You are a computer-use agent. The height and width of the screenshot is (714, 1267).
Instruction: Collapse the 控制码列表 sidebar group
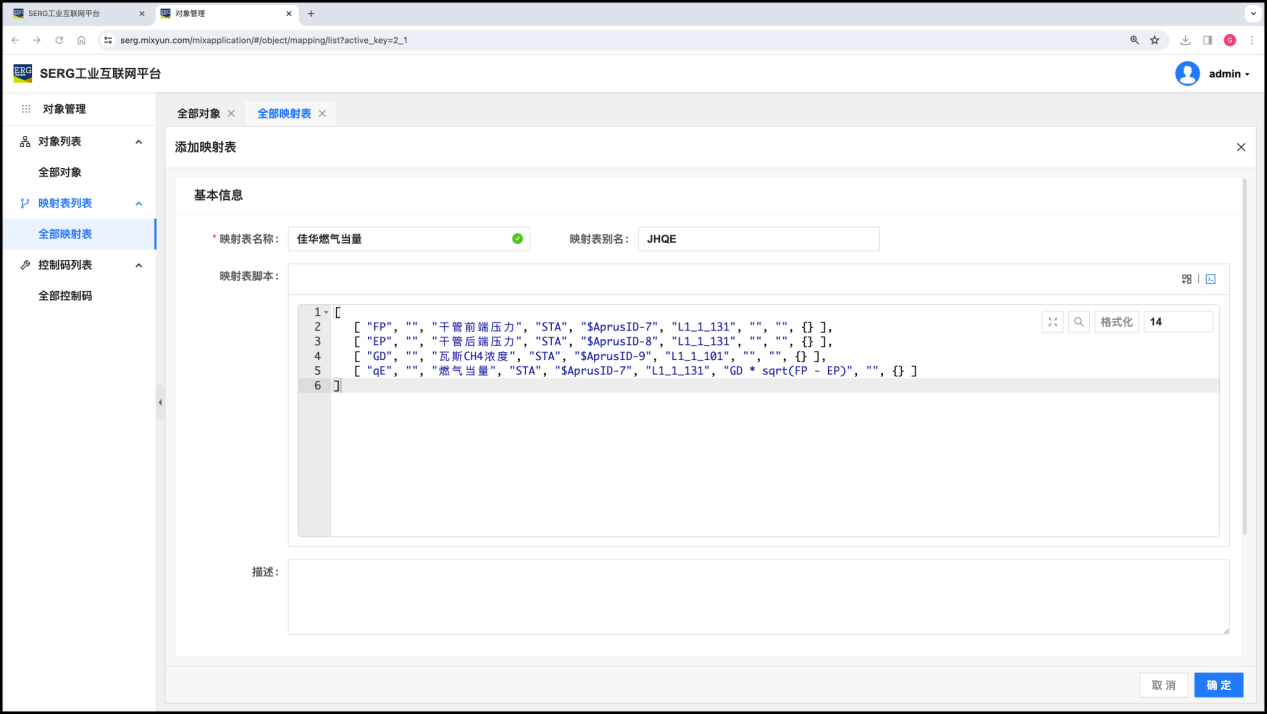(139, 265)
